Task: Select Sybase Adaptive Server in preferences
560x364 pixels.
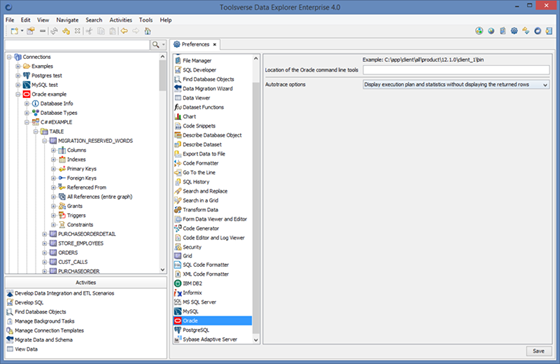Action: (x=210, y=339)
